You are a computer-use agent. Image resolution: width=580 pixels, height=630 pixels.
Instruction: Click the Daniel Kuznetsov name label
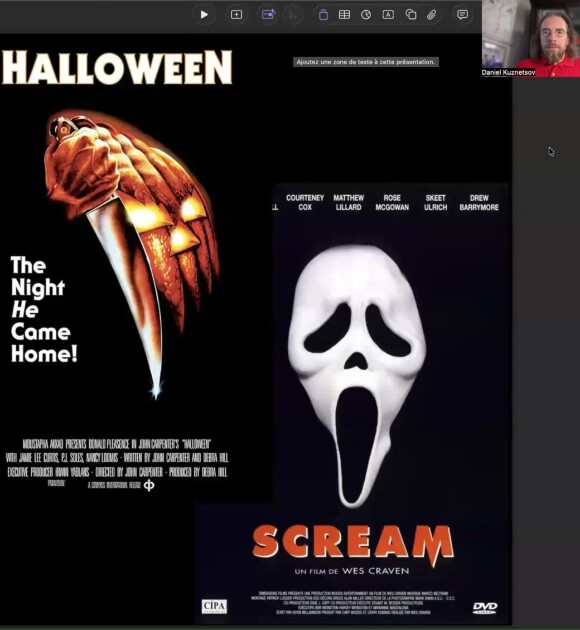508,73
